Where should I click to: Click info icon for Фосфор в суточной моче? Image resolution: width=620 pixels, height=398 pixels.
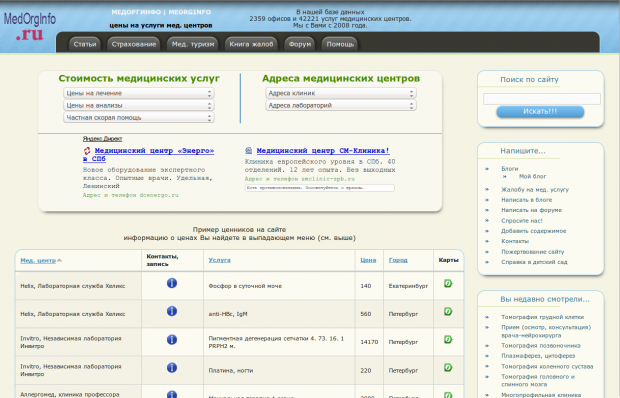pyautogui.click(x=172, y=283)
